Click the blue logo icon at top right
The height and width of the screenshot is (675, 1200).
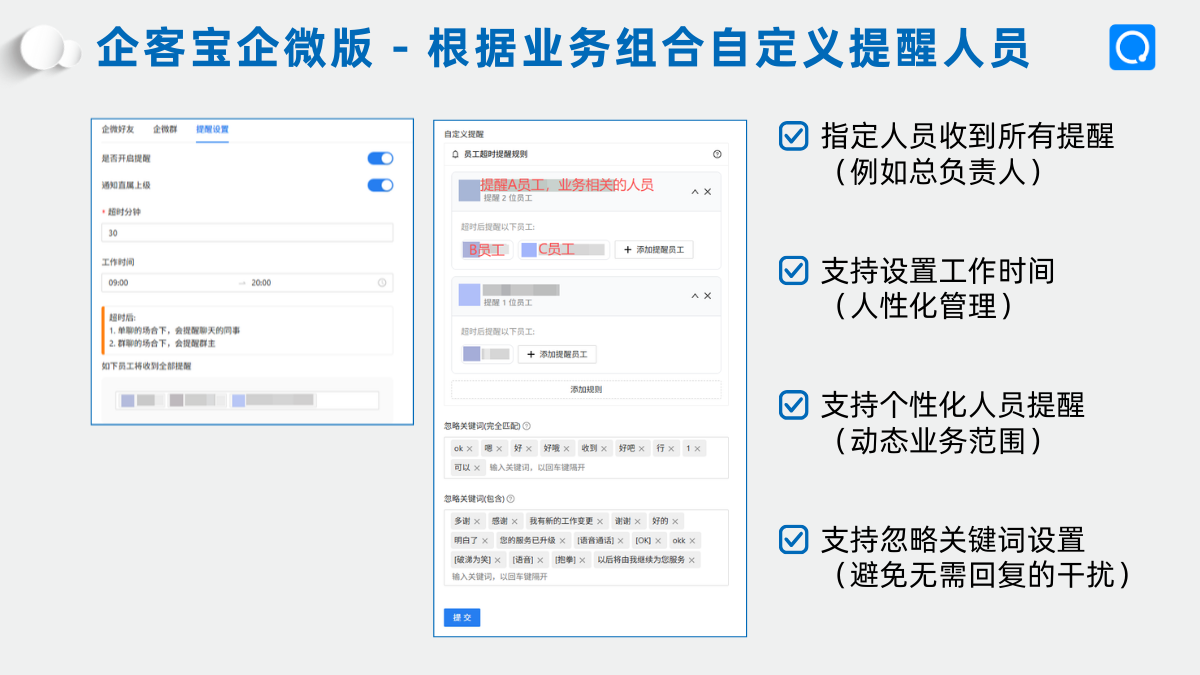1132,47
